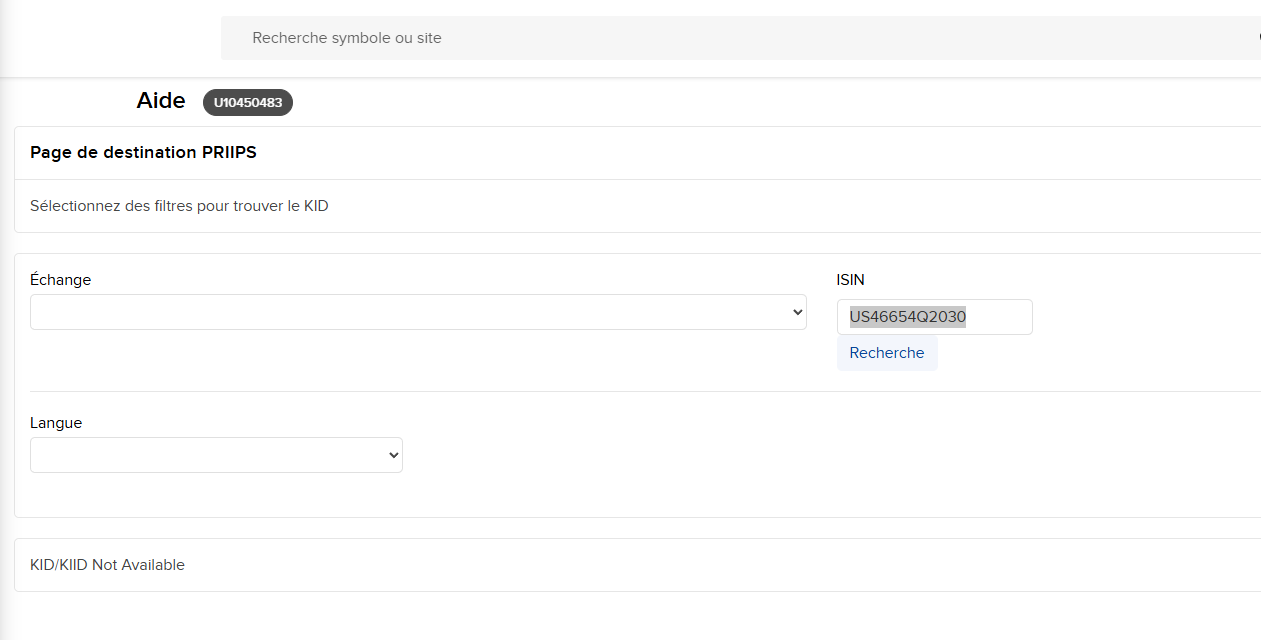Viewport: 1261px width, 640px height.
Task: Click 'Page de destination PRIIPS' title
Action: [143, 152]
